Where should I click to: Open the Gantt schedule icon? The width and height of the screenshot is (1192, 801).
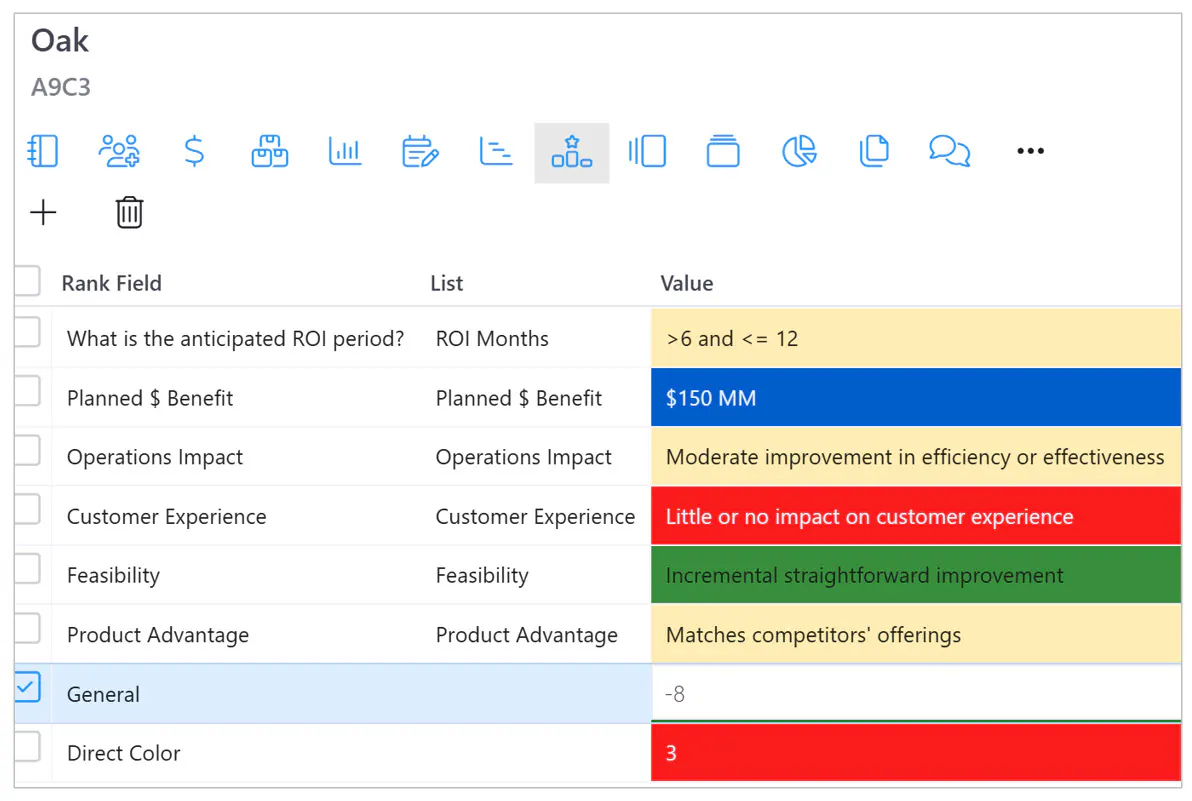(496, 150)
